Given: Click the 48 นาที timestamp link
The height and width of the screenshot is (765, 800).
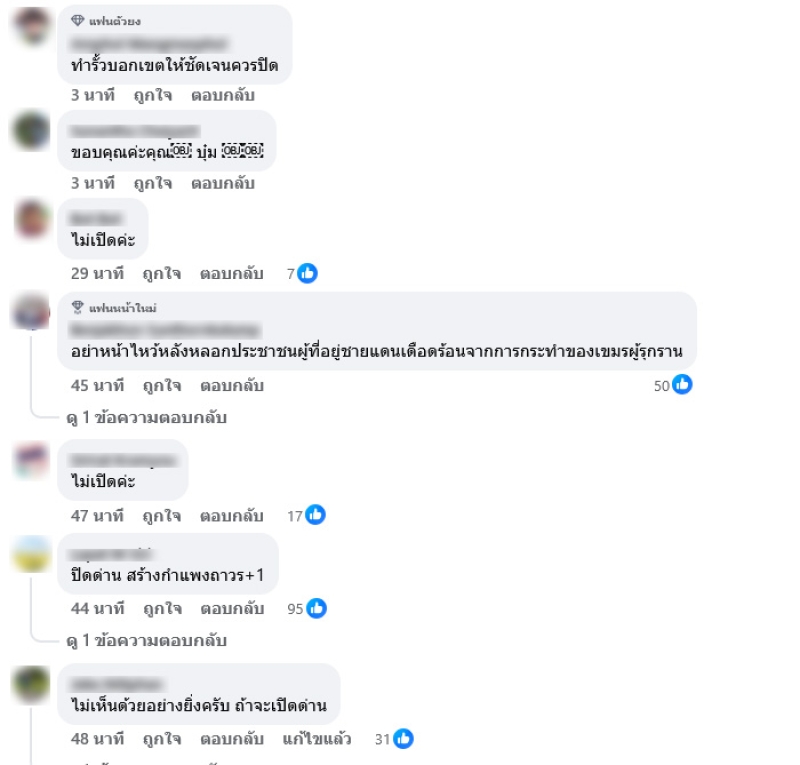Looking at the screenshot, I should [97, 739].
